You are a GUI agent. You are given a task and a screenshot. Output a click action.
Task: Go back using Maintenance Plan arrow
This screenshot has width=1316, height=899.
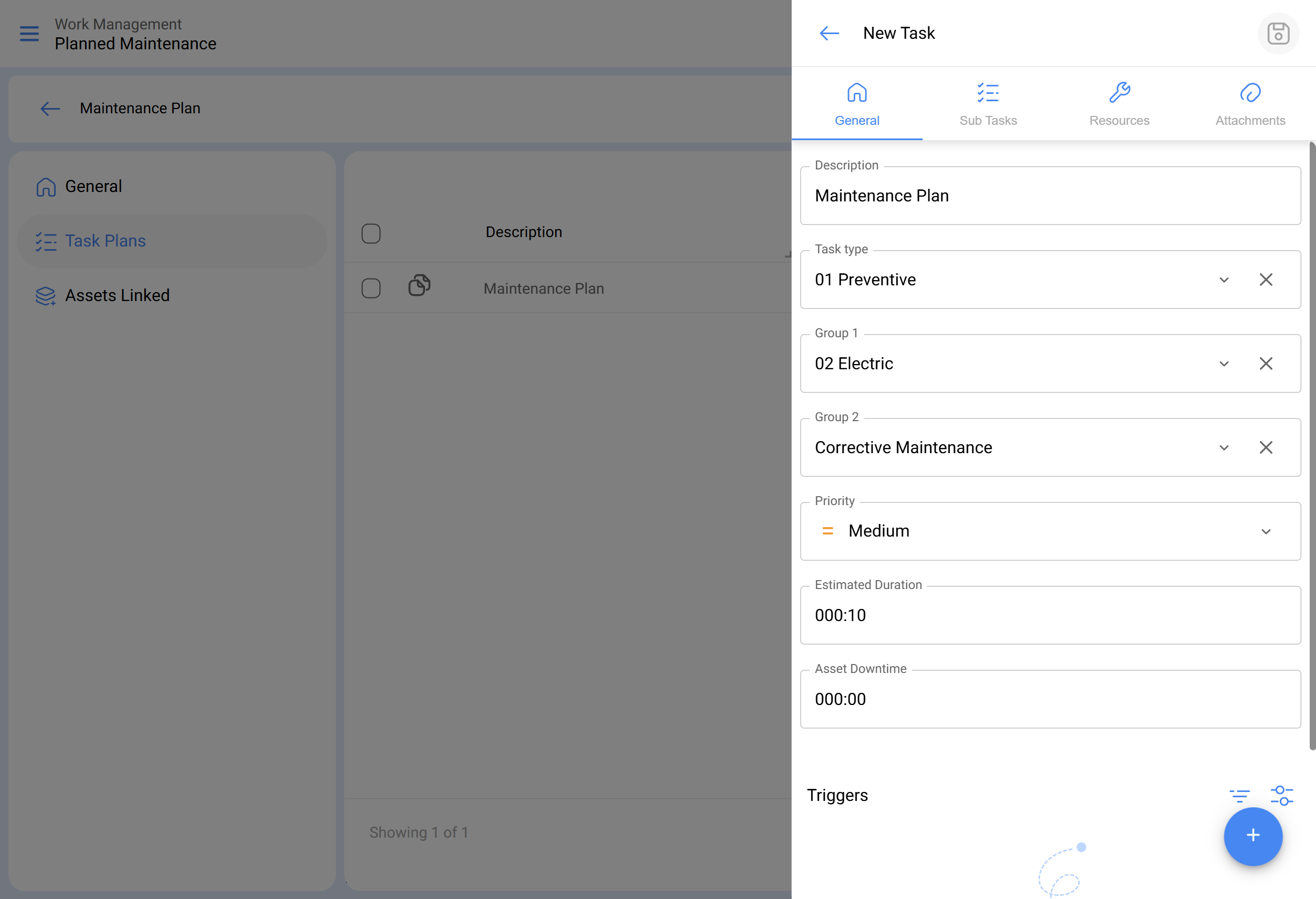50,109
